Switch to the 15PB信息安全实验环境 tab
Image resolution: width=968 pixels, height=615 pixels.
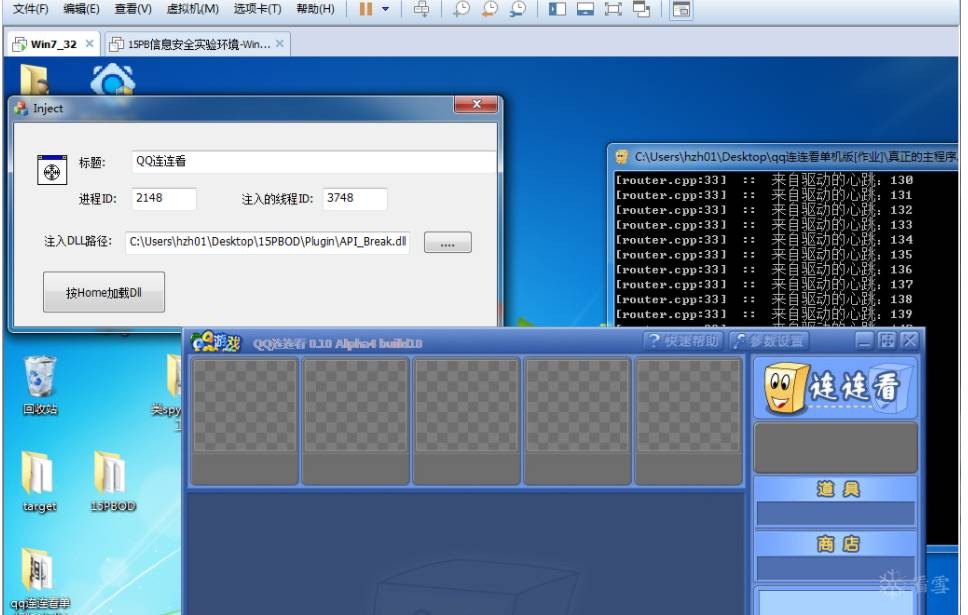198,44
